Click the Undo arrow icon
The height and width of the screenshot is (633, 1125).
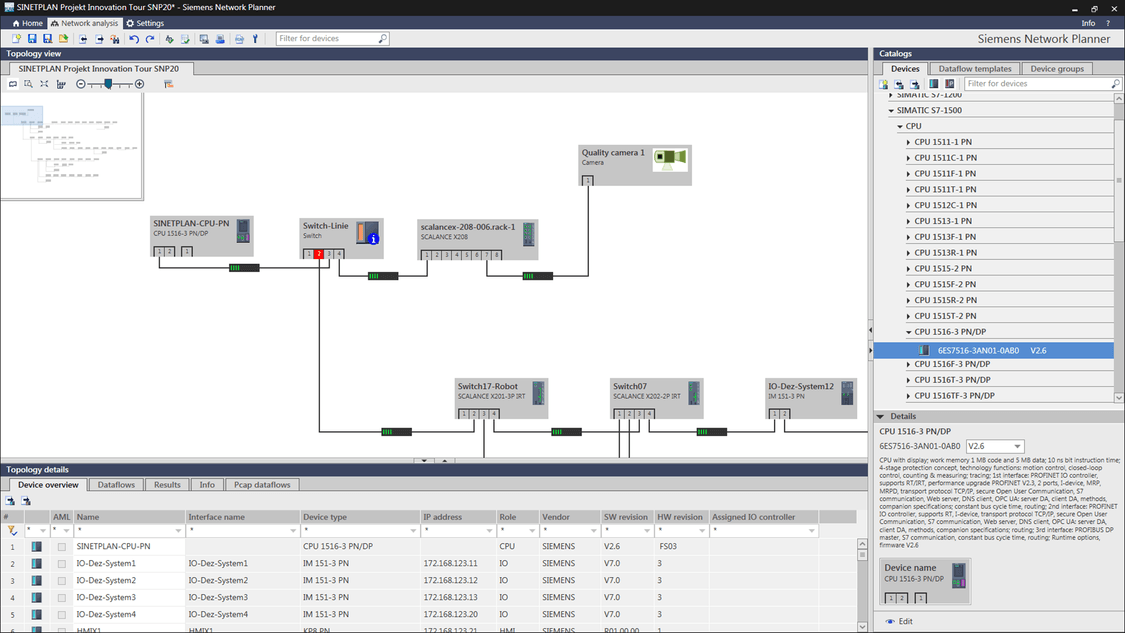point(134,39)
